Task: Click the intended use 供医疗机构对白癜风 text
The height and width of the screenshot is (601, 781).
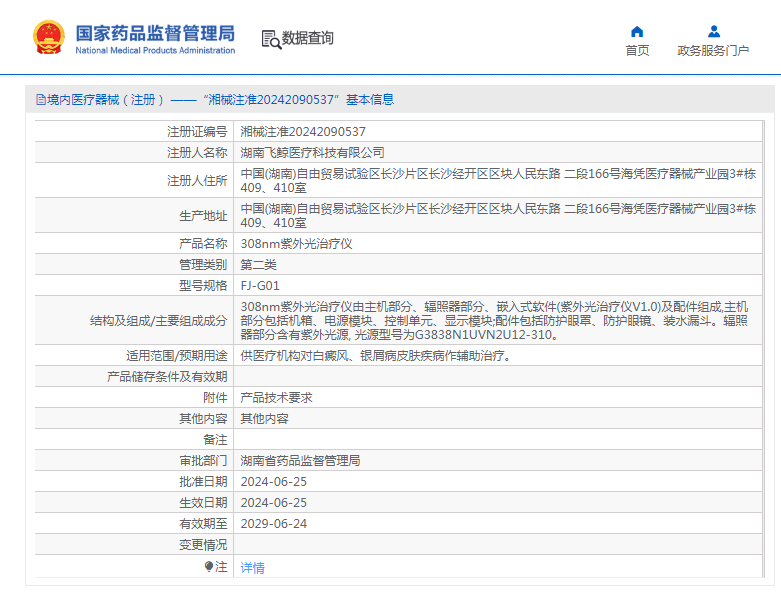Action: click(x=377, y=356)
